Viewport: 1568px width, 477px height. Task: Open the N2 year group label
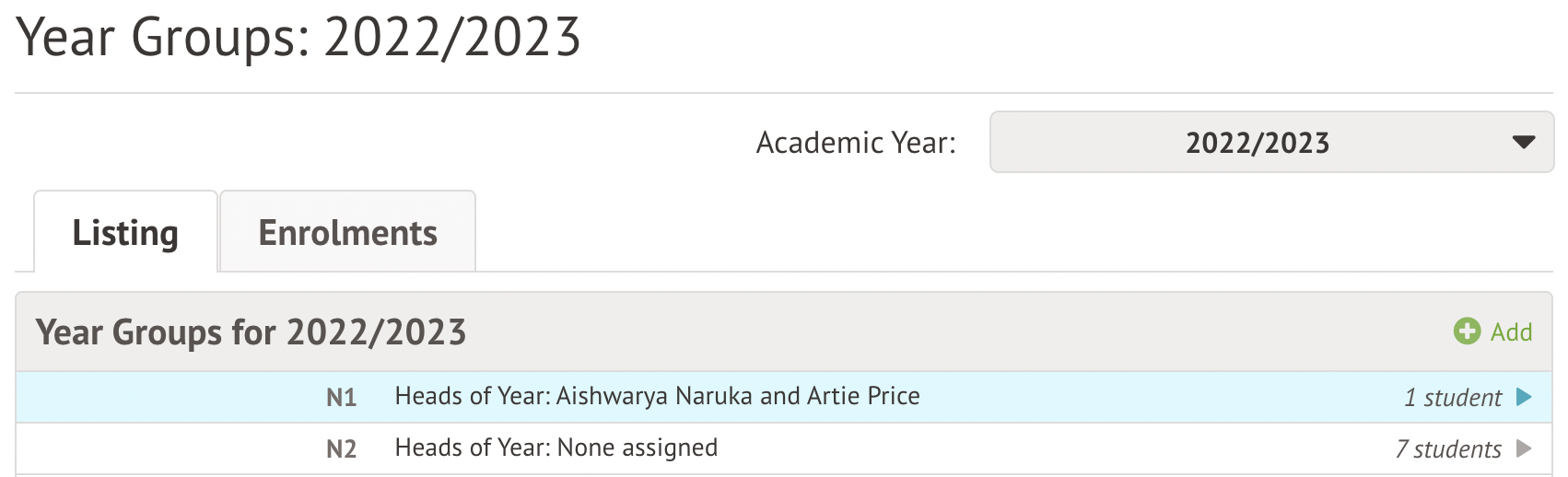(x=341, y=448)
